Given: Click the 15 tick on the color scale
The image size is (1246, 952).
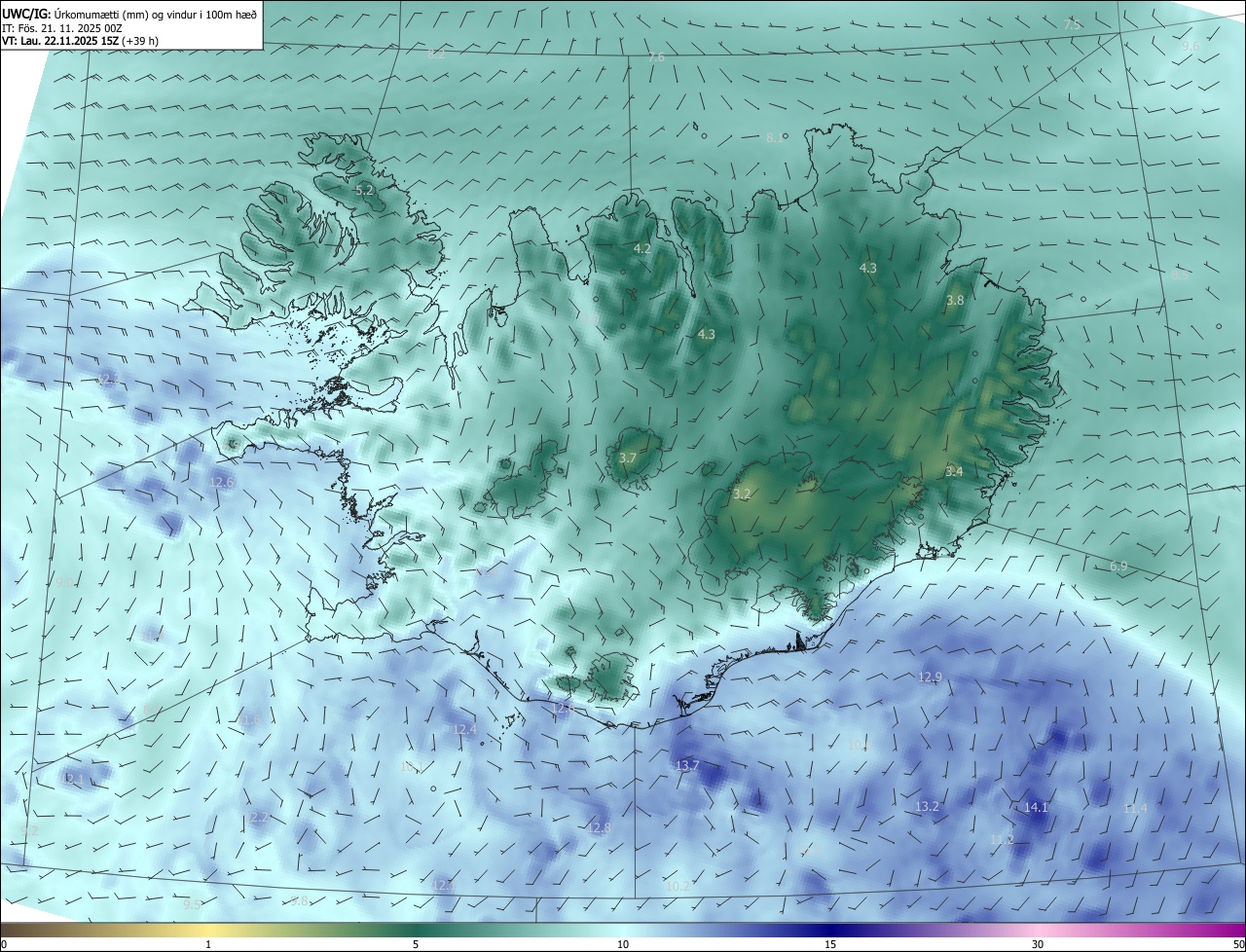Looking at the screenshot, I should 830,944.
